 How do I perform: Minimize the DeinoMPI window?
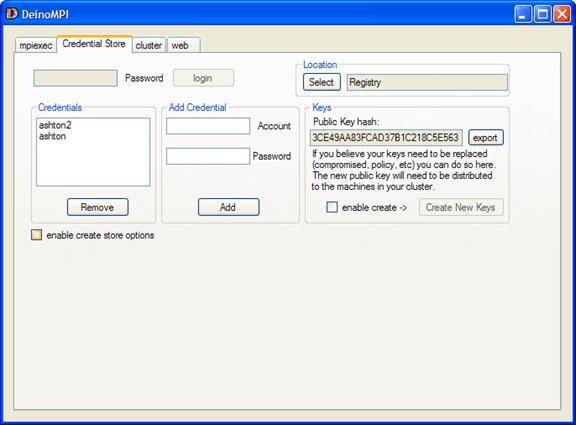point(523,14)
